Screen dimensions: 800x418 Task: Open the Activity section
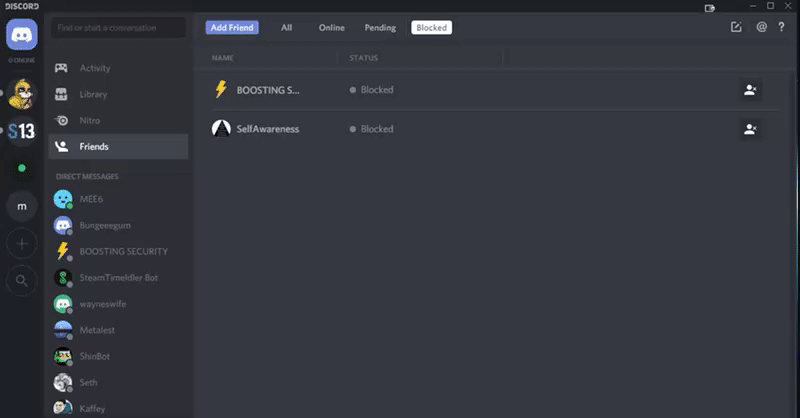point(118,68)
